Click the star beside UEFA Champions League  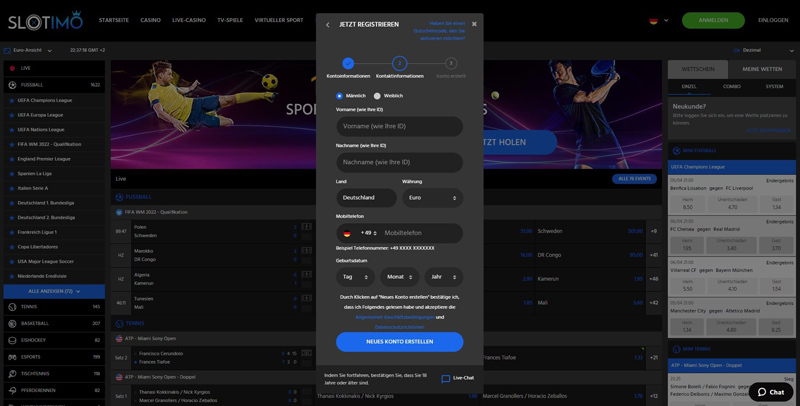point(12,100)
